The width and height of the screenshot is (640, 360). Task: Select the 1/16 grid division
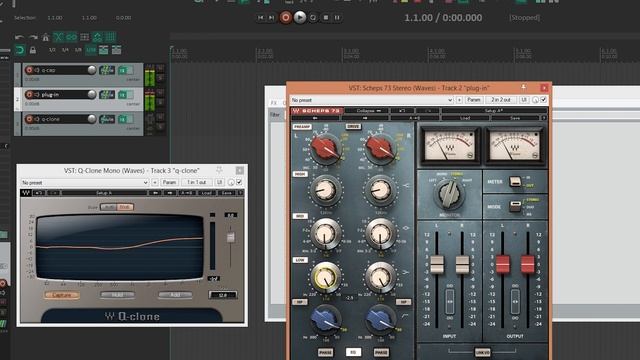tap(91, 50)
